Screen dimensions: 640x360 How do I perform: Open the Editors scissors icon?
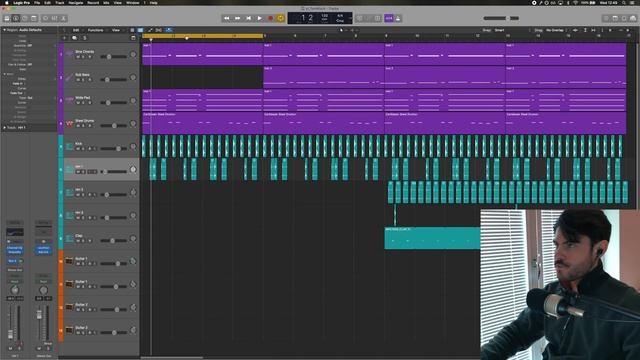[63, 18]
